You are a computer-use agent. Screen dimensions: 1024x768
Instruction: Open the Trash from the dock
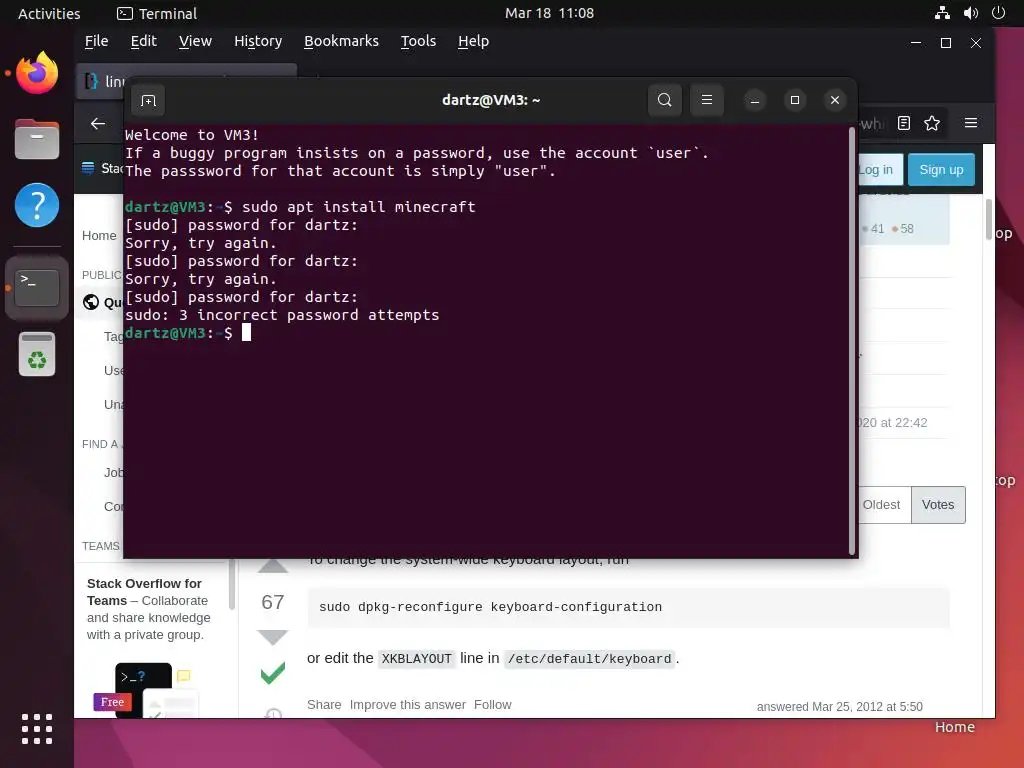pos(37,354)
